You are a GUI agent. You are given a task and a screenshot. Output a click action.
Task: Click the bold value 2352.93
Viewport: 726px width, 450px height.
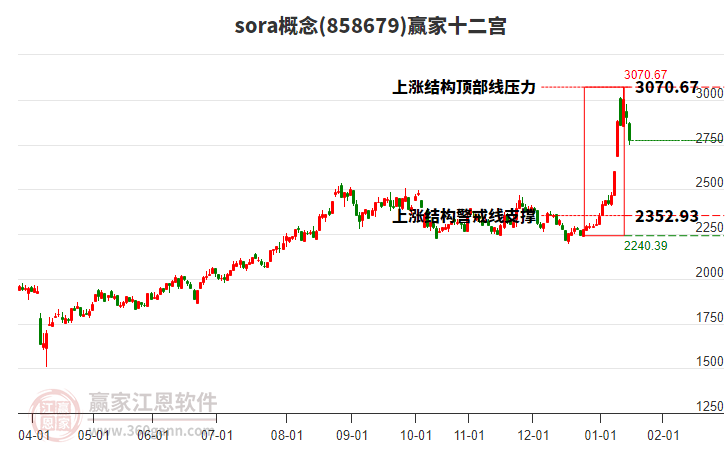pyautogui.click(x=666, y=216)
